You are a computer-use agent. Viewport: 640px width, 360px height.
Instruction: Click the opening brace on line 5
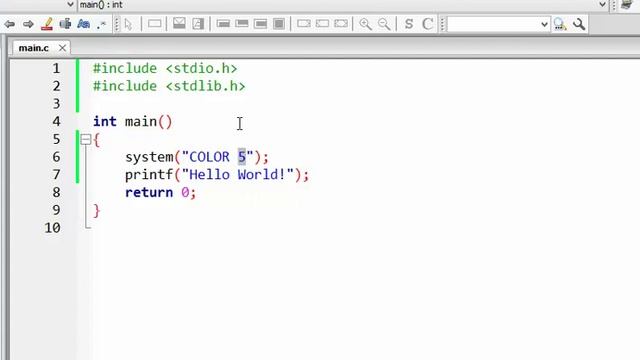pyautogui.click(x=97, y=140)
